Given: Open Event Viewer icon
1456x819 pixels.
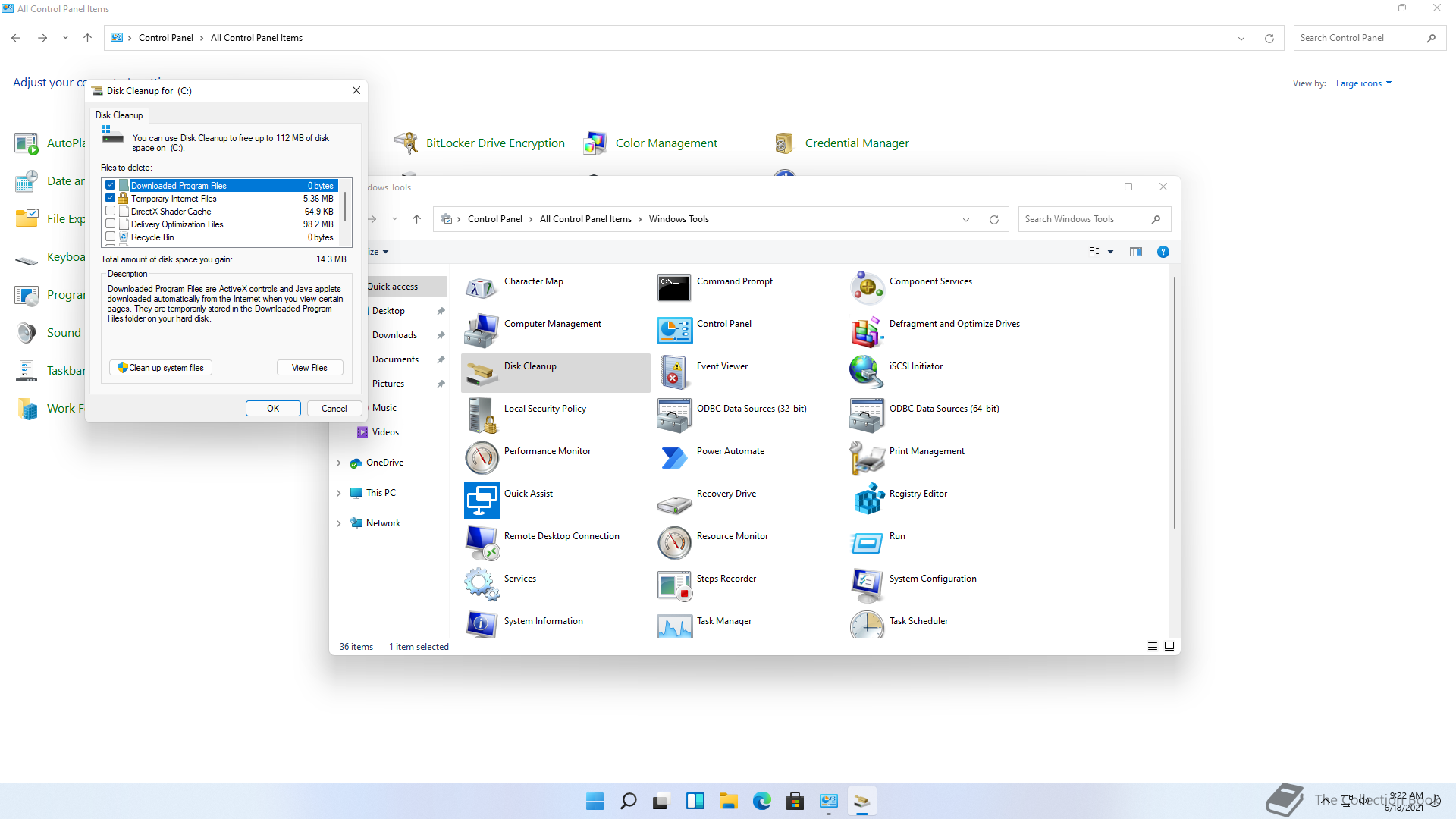Looking at the screenshot, I should coord(674,372).
